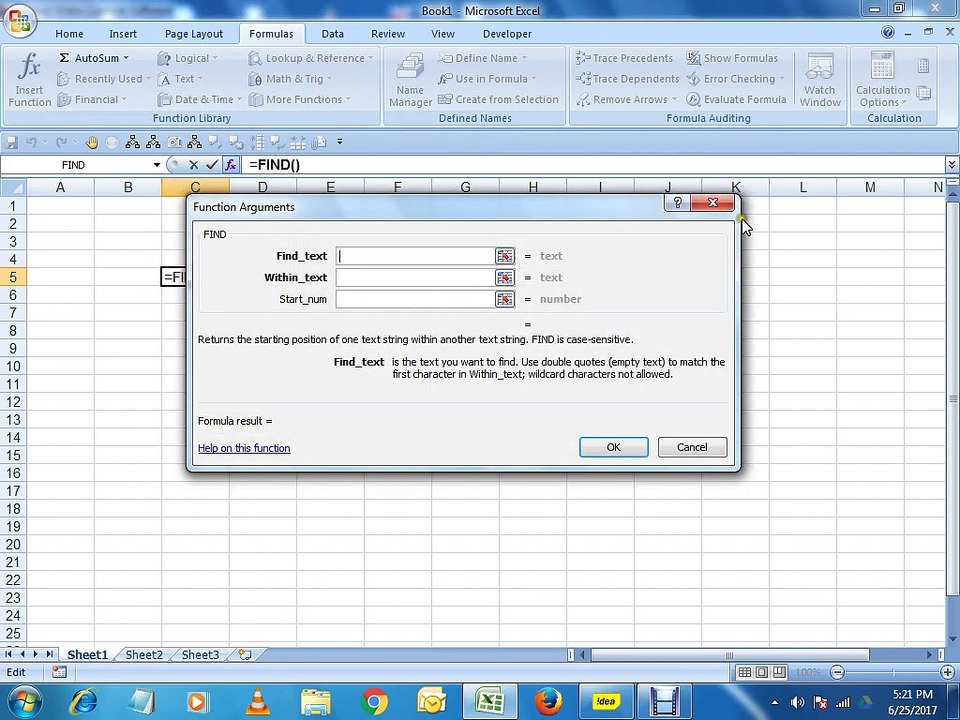The image size is (960, 720).
Task: Open the Name Box dropdown
Action: (x=157, y=165)
